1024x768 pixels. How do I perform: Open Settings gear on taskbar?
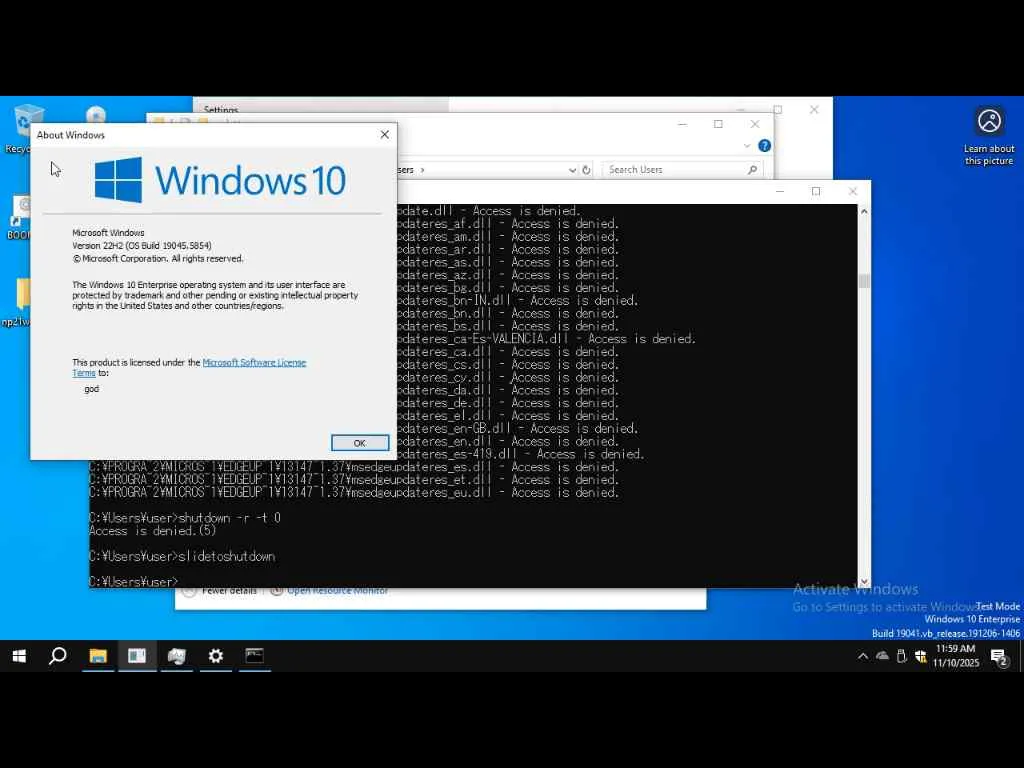pyautogui.click(x=216, y=656)
